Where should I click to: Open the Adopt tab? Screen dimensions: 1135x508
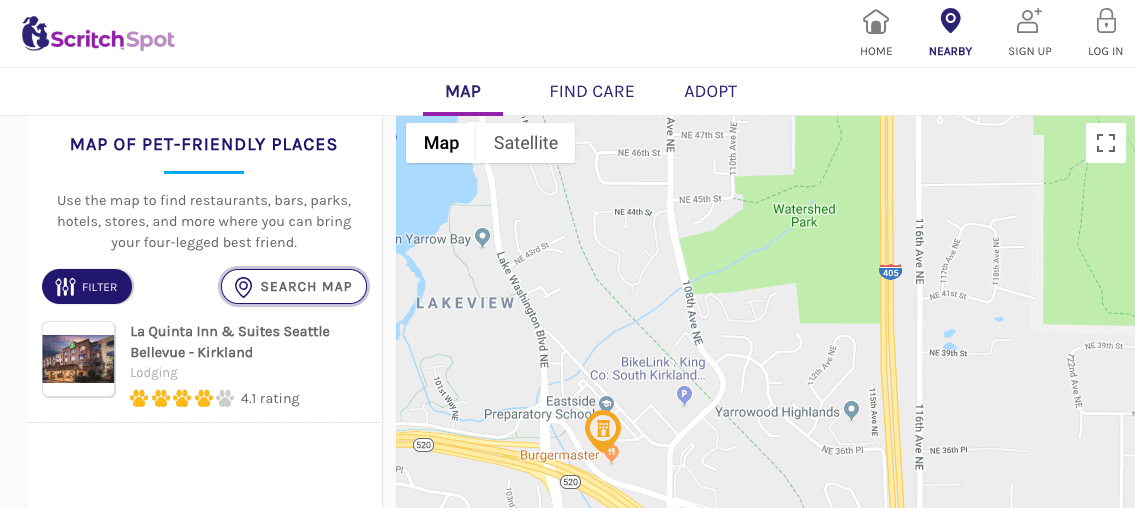[x=711, y=92]
